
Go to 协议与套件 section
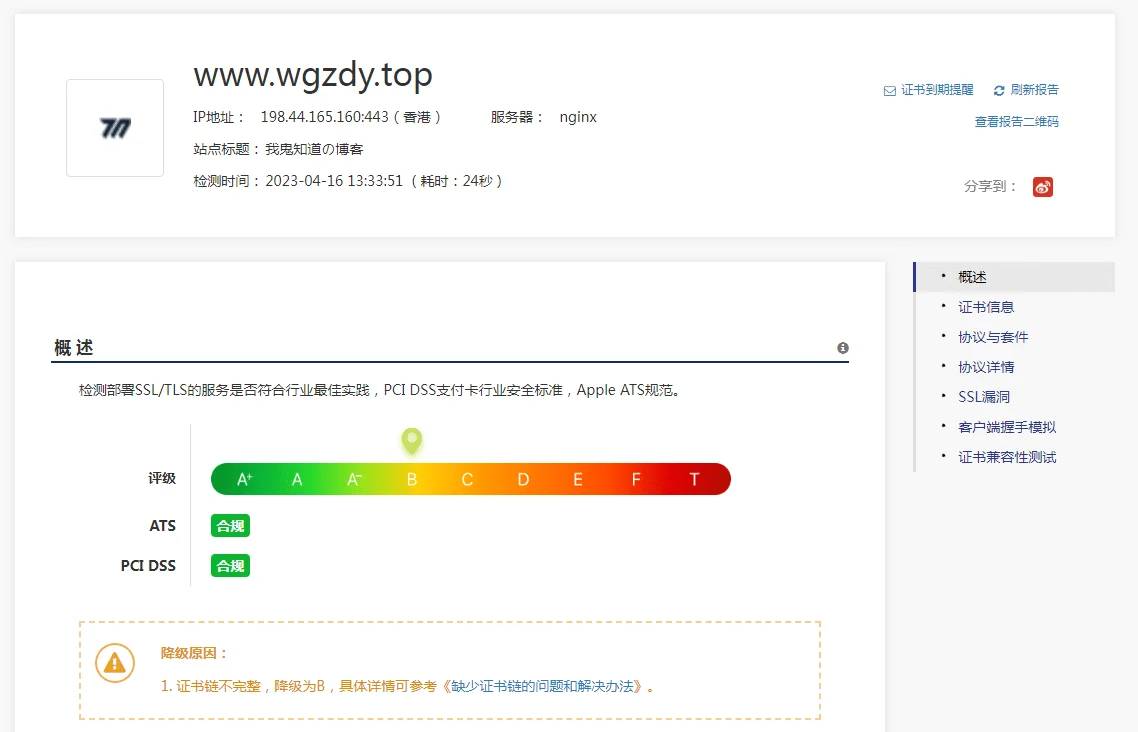click(x=993, y=337)
